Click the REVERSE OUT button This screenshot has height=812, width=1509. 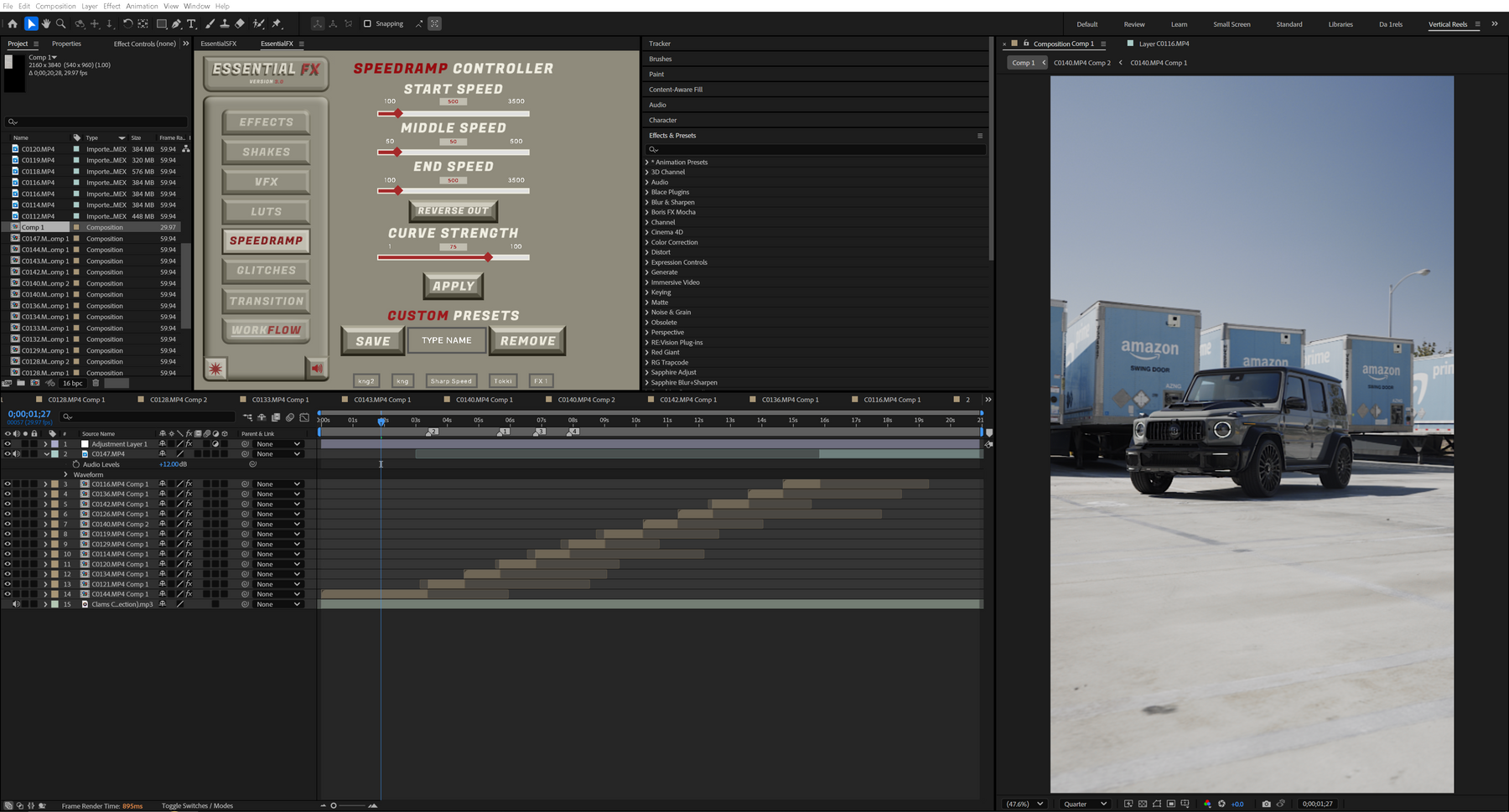point(453,211)
